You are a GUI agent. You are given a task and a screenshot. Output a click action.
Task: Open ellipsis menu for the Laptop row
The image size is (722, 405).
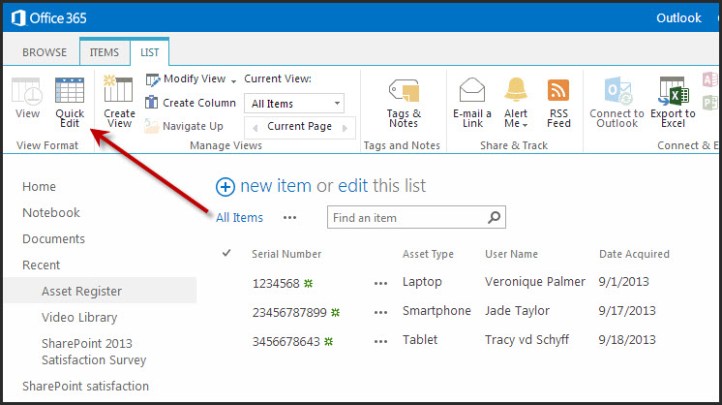click(x=380, y=283)
